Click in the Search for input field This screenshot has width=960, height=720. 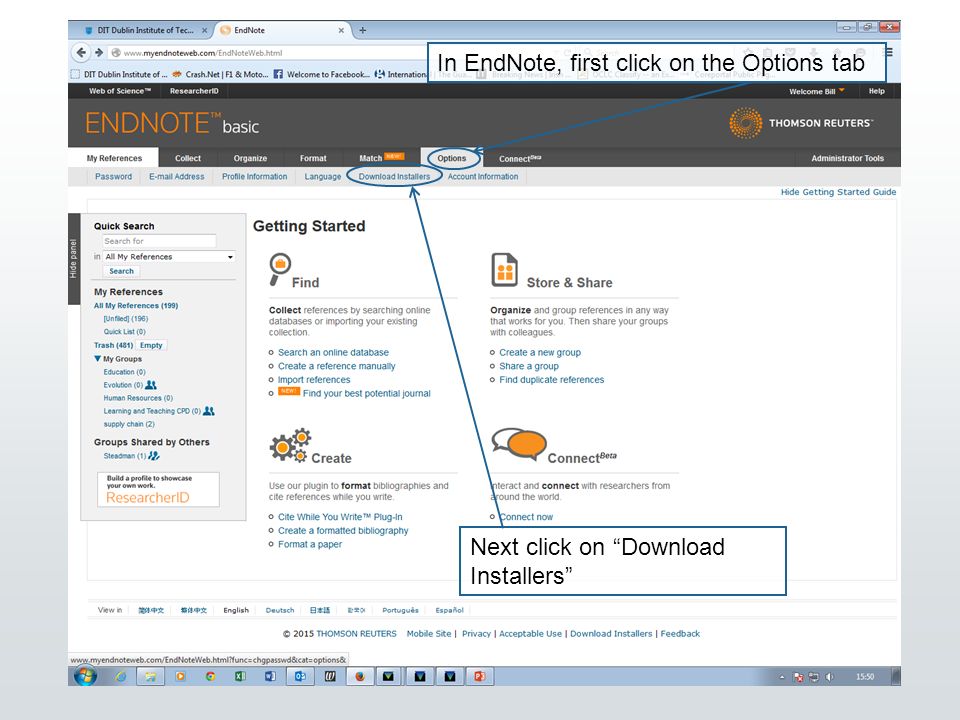click(159, 241)
